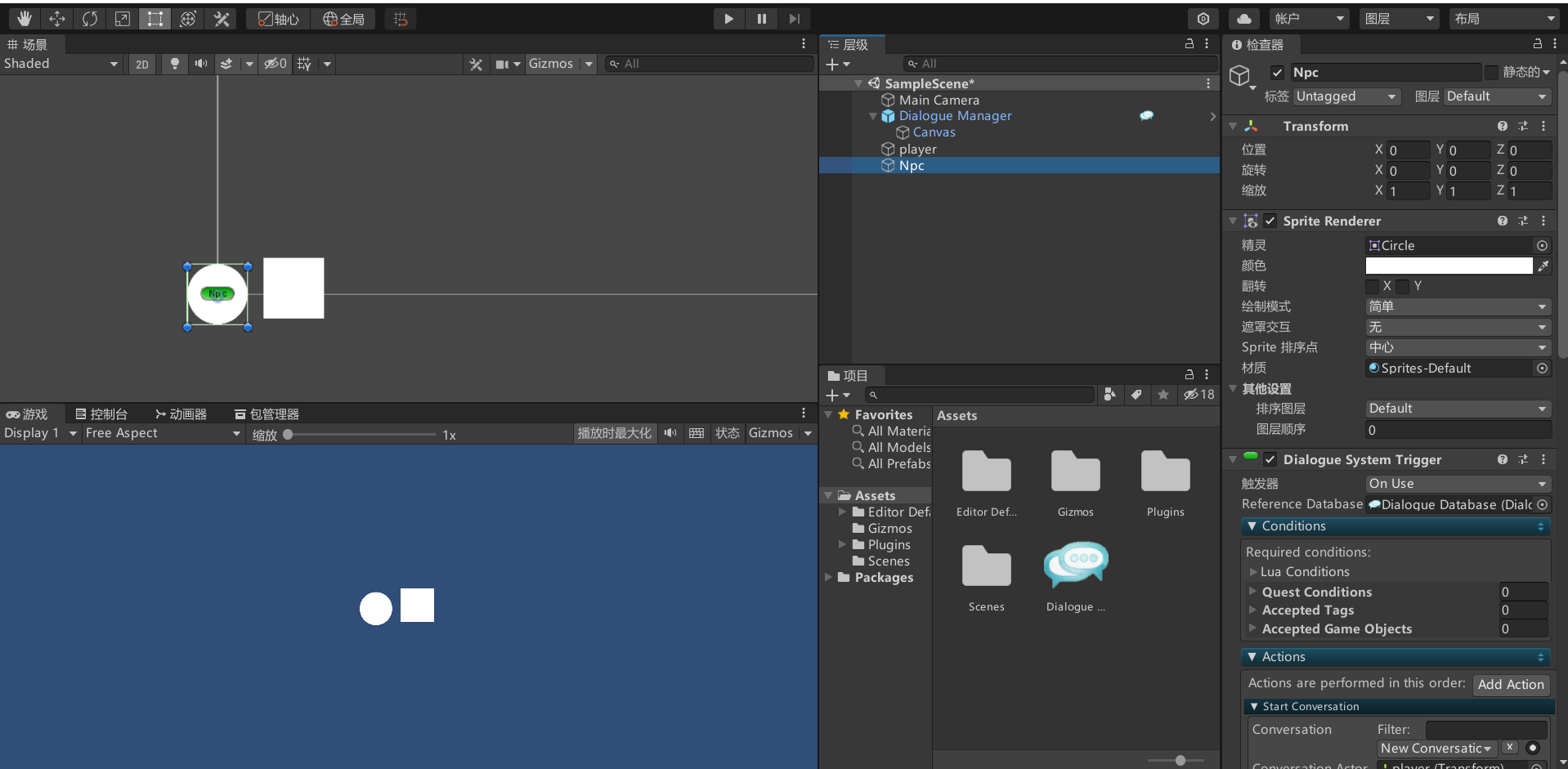Select the Rotate tool
The width and height of the screenshot is (1568, 769).
point(90,19)
